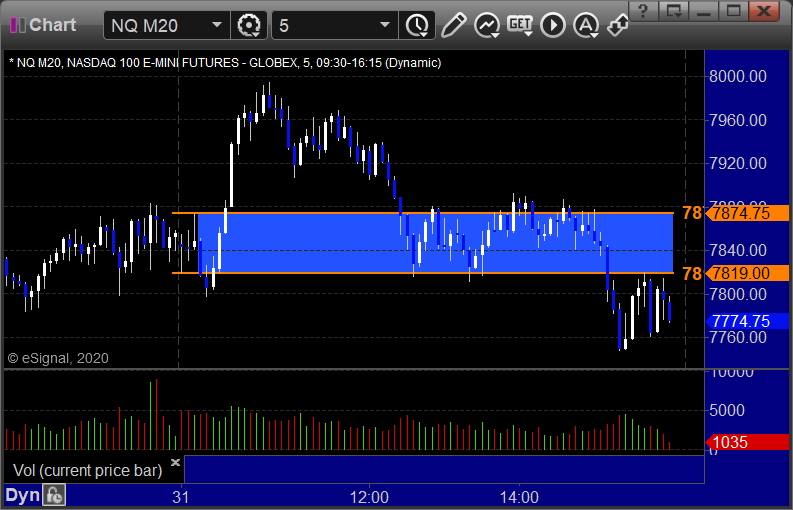The height and width of the screenshot is (510, 793).
Task: Start bar replay with play icon
Action: click(552, 25)
